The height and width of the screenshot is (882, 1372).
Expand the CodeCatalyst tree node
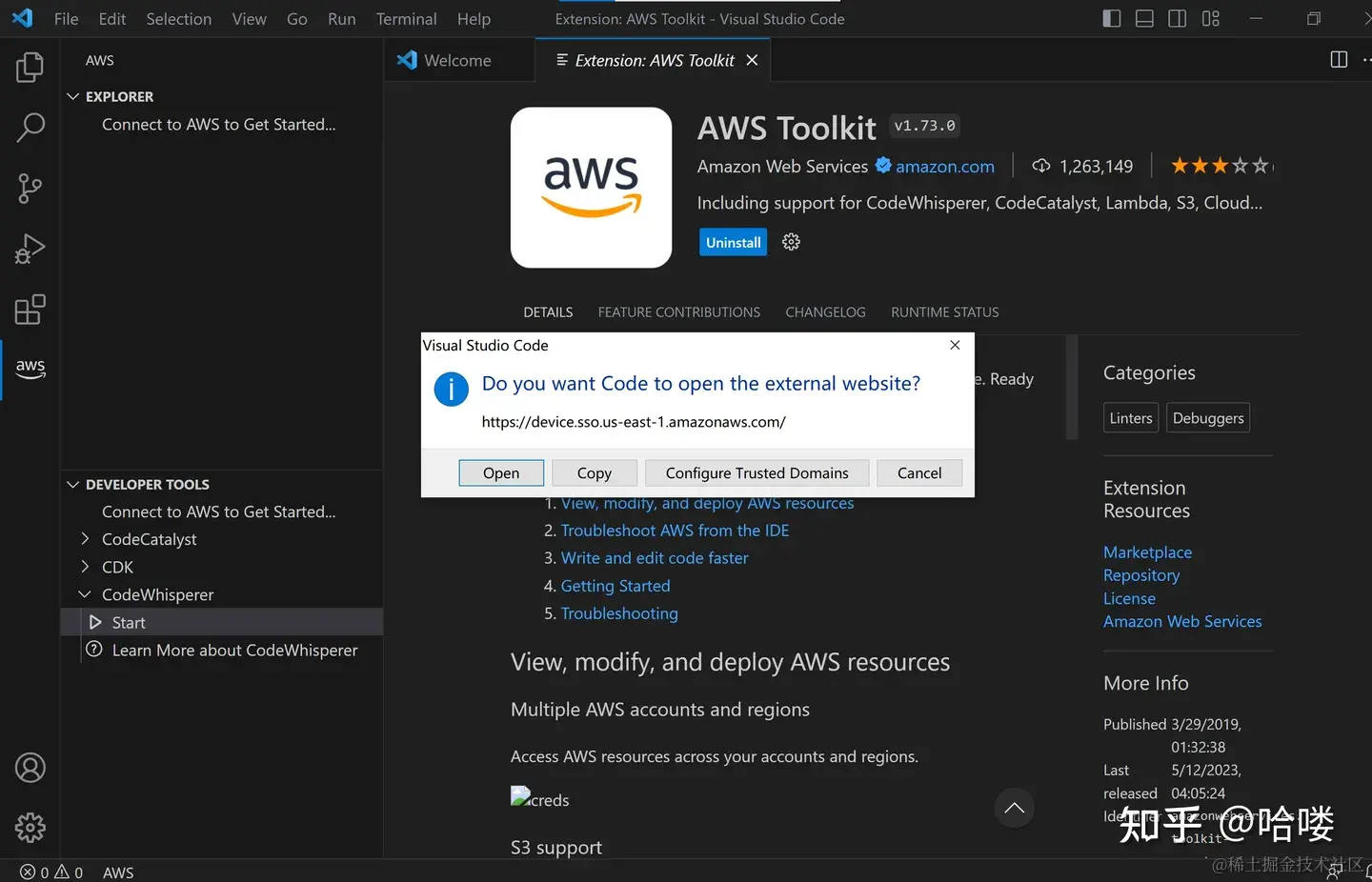[85, 539]
